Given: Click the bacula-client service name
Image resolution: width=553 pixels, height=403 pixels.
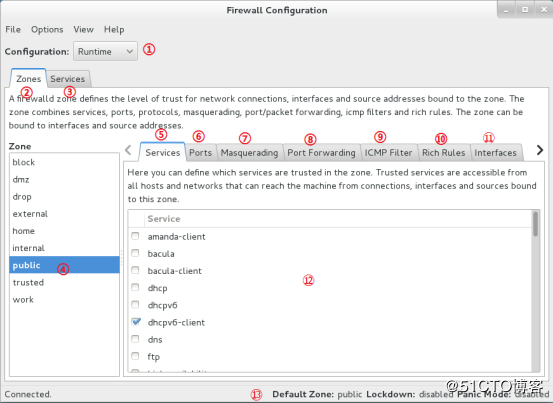Looking at the screenshot, I should tap(175, 271).
